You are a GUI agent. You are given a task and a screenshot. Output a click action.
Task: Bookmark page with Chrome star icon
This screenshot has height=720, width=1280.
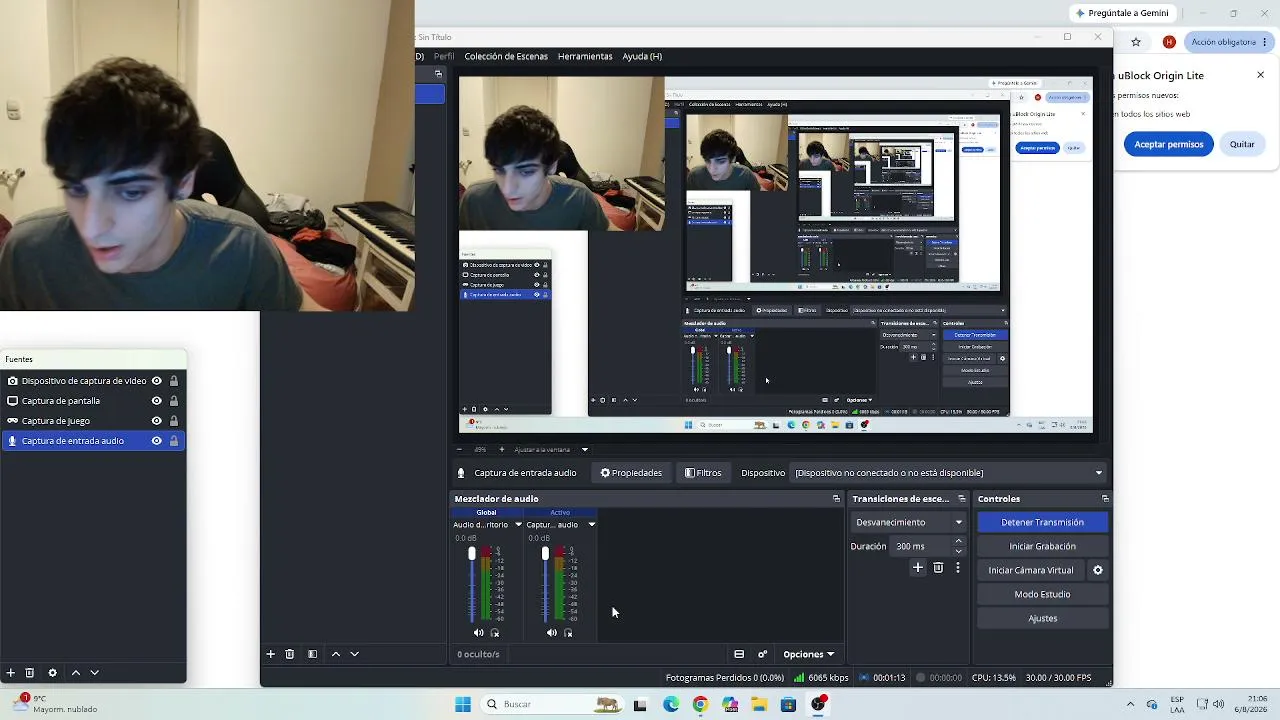1136,42
